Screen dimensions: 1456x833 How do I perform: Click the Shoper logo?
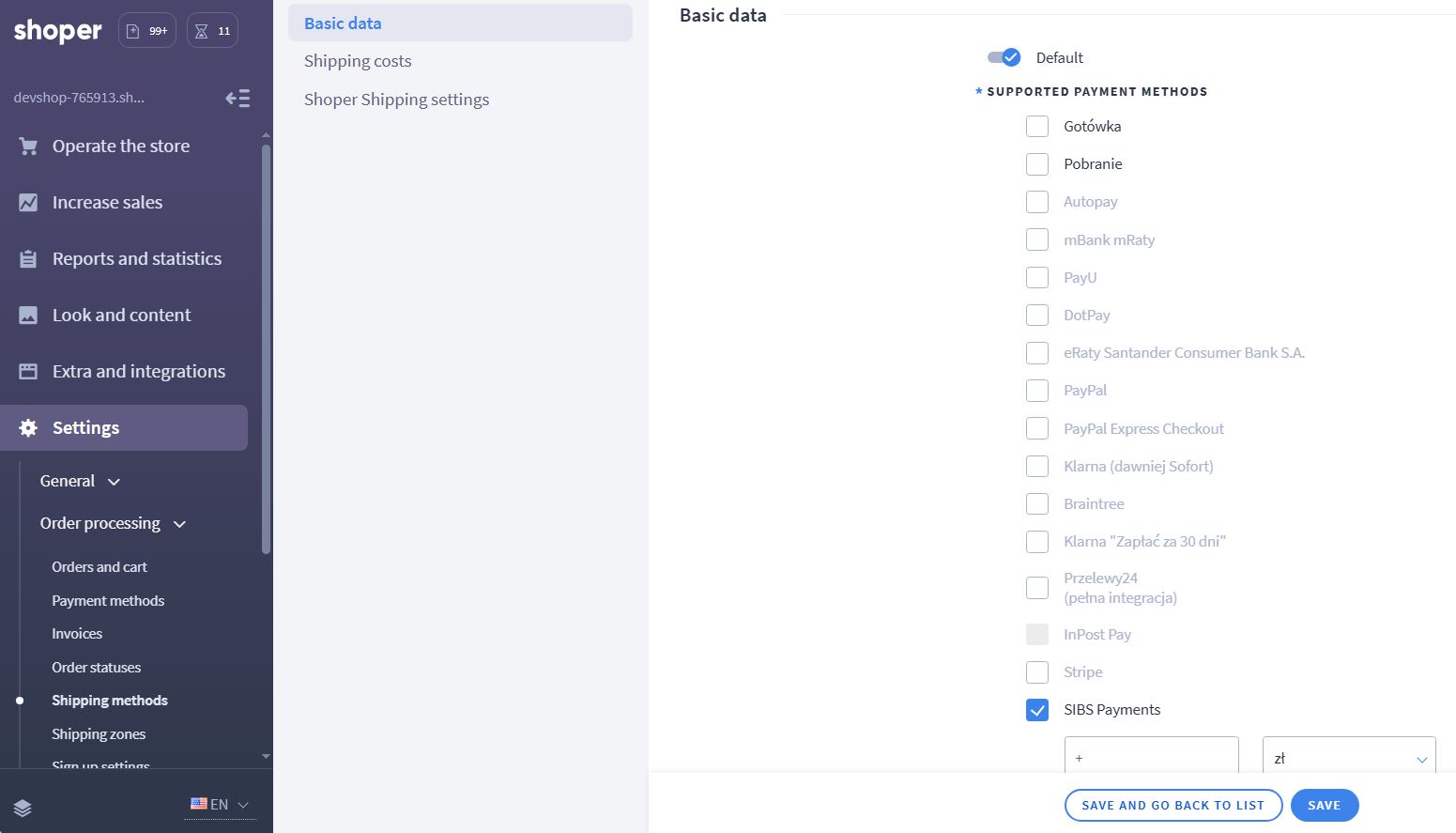tap(57, 31)
